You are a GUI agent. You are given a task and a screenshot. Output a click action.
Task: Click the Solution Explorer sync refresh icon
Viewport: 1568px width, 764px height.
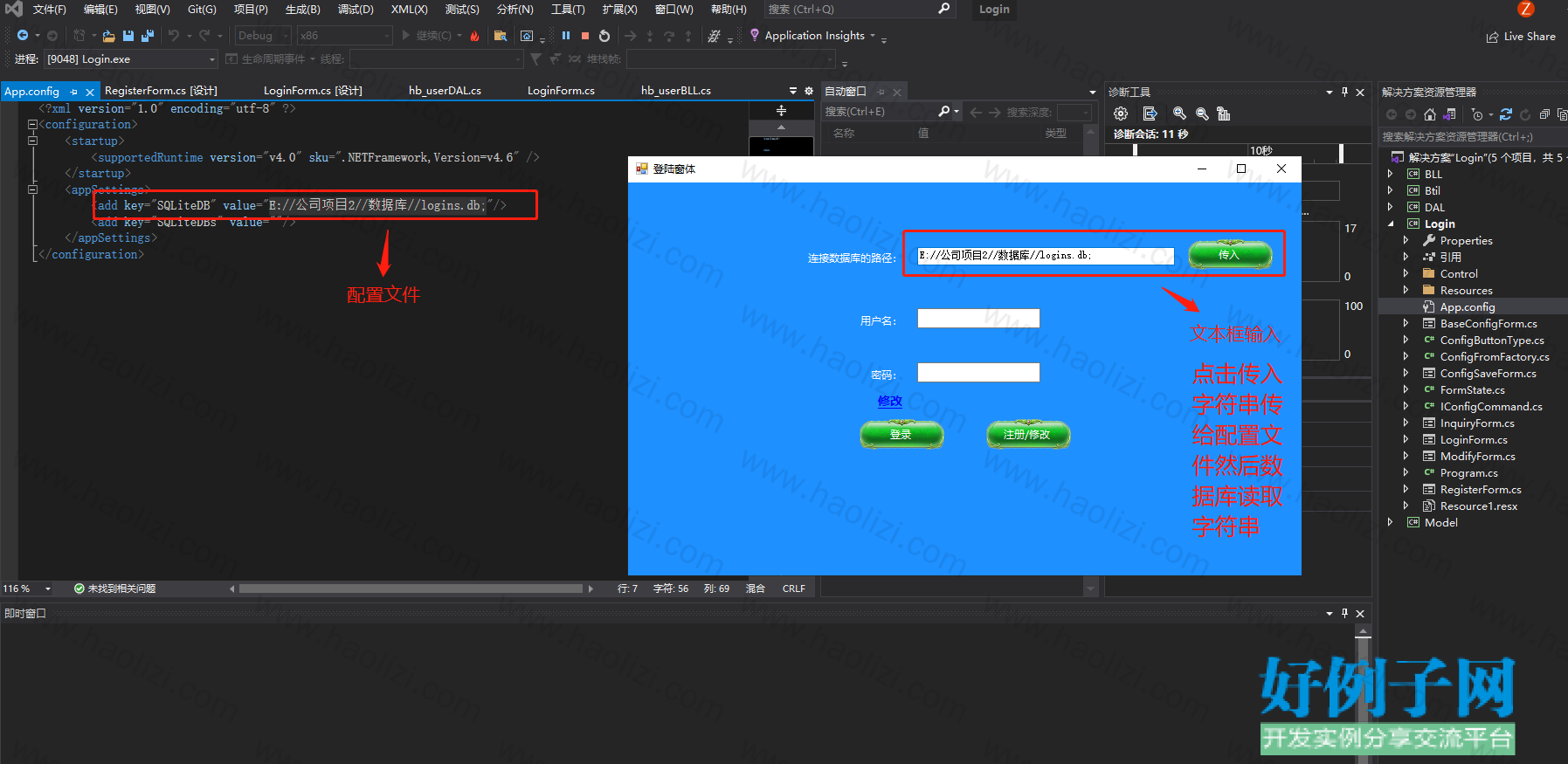(1506, 114)
